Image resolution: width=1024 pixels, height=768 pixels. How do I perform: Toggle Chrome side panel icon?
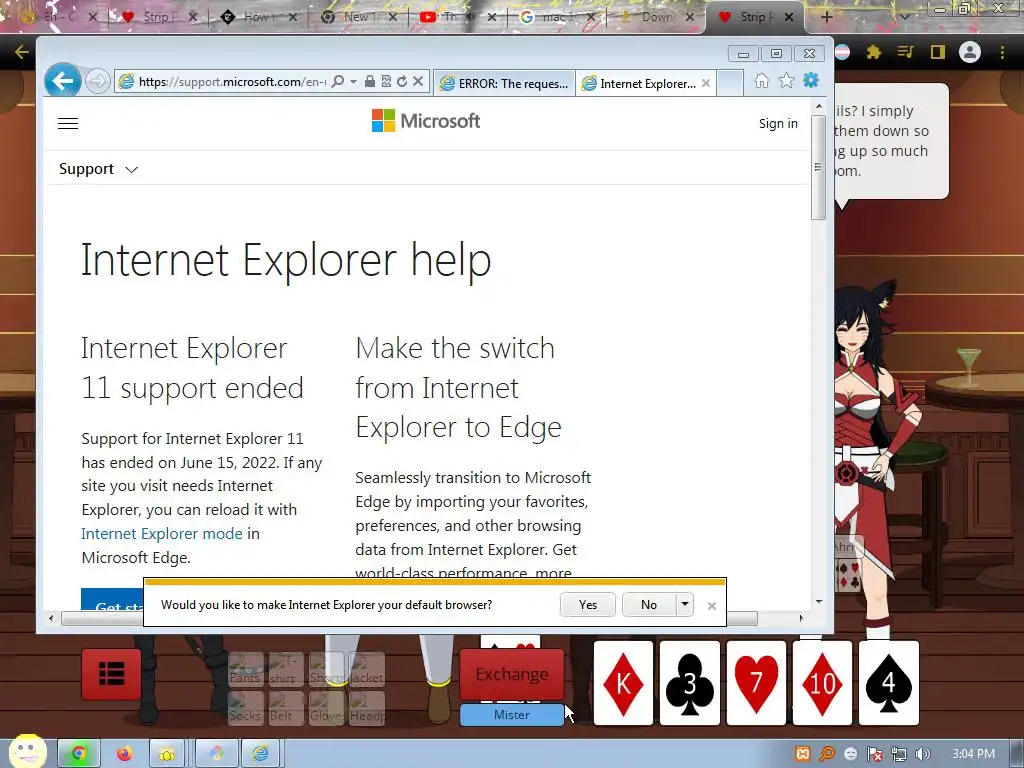coord(938,52)
